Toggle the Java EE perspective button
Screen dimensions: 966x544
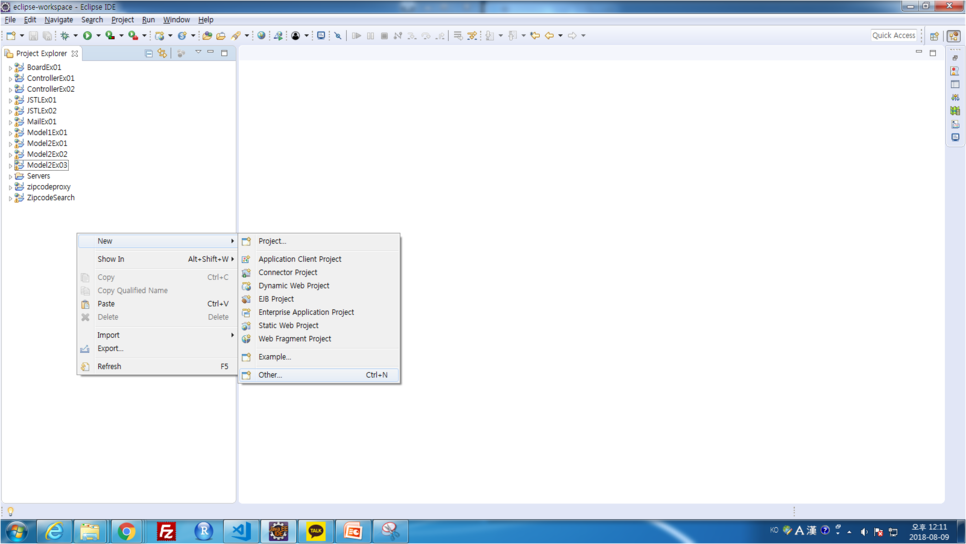pyautogui.click(x=954, y=36)
